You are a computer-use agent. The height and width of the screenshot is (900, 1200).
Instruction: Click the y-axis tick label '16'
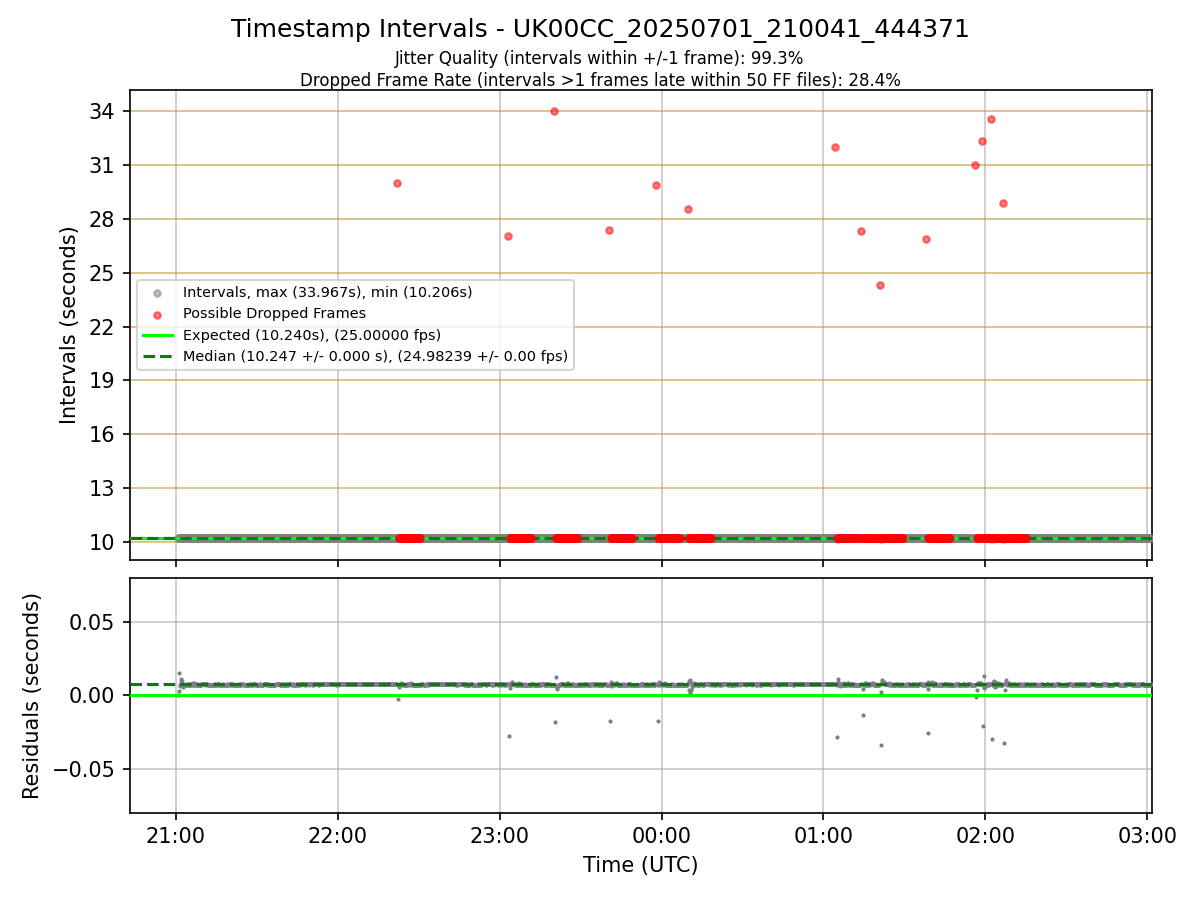point(103,434)
